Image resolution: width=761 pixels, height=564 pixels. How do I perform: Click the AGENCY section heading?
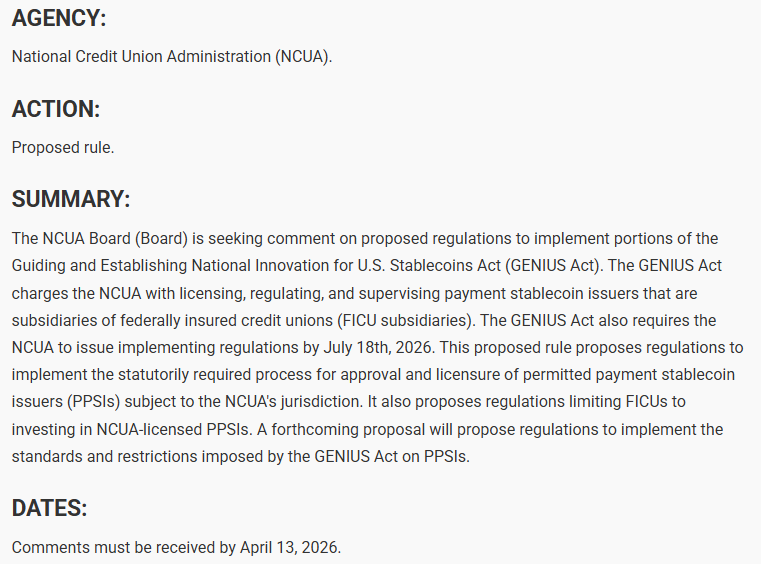pyautogui.click(x=59, y=18)
